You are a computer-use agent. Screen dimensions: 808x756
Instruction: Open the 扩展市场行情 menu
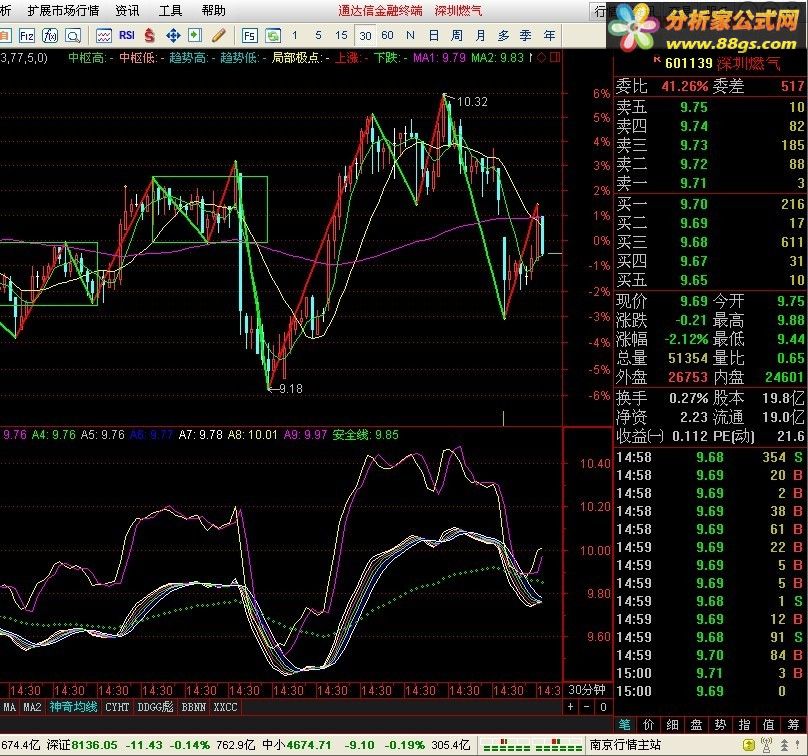(63, 10)
